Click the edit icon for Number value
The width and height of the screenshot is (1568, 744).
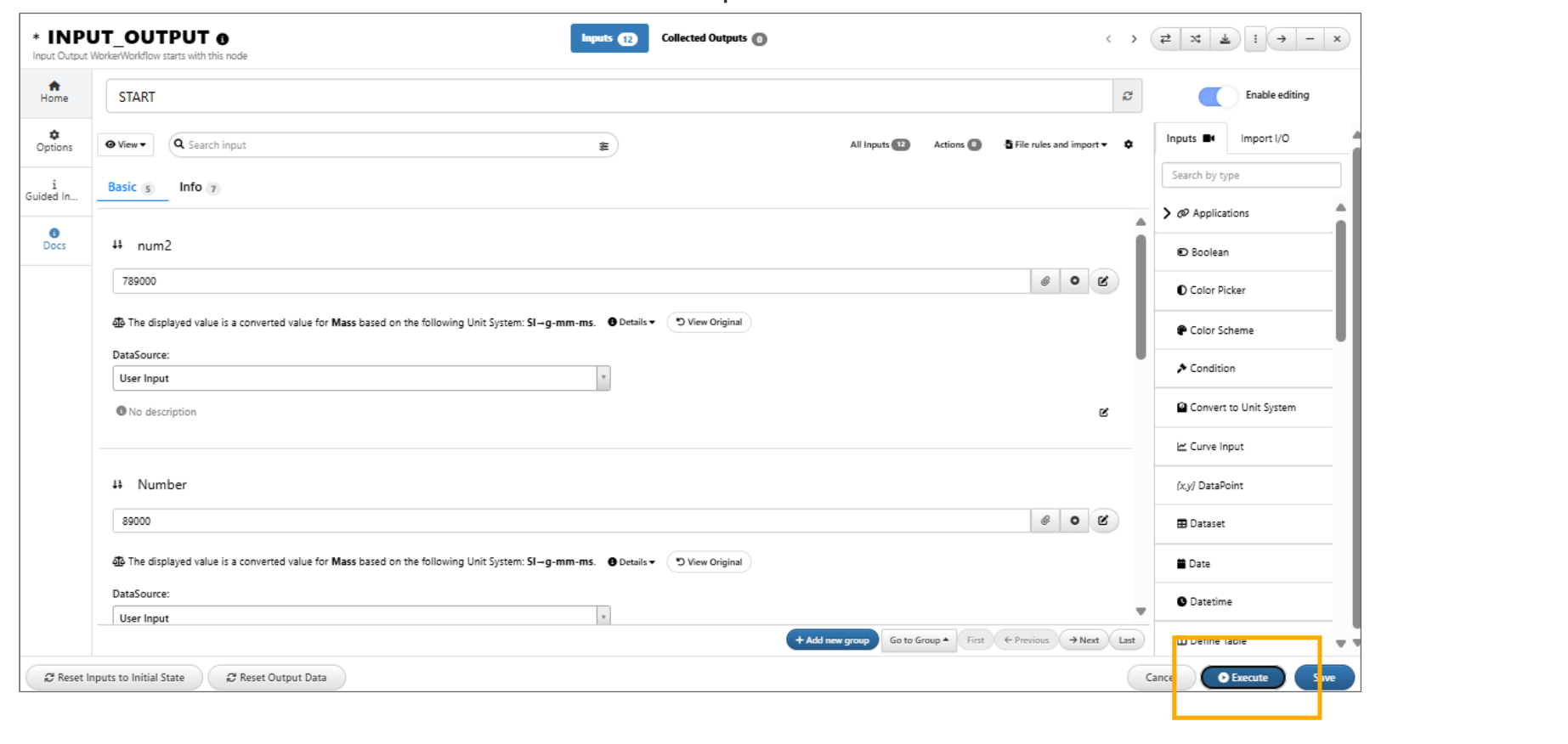coord(1103,521)
